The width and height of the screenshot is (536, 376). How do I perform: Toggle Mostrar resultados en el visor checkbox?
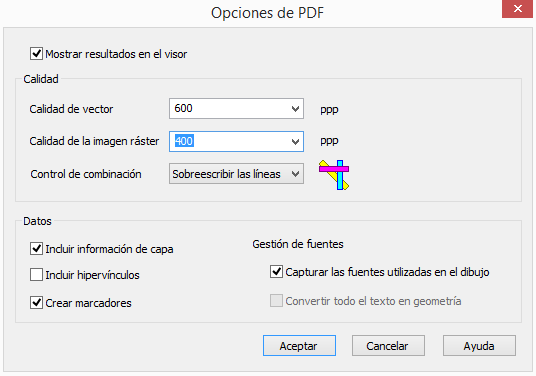[x=36, y=54]
